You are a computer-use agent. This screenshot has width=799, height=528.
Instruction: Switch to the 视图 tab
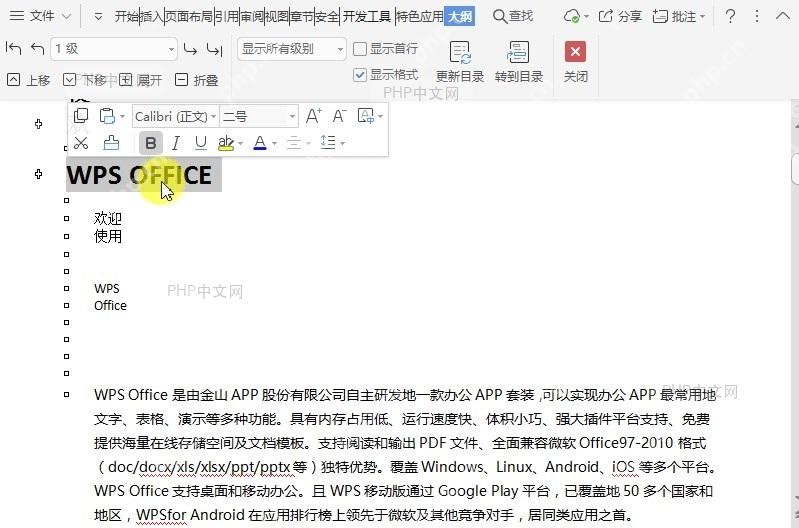[x=276, y=16]
